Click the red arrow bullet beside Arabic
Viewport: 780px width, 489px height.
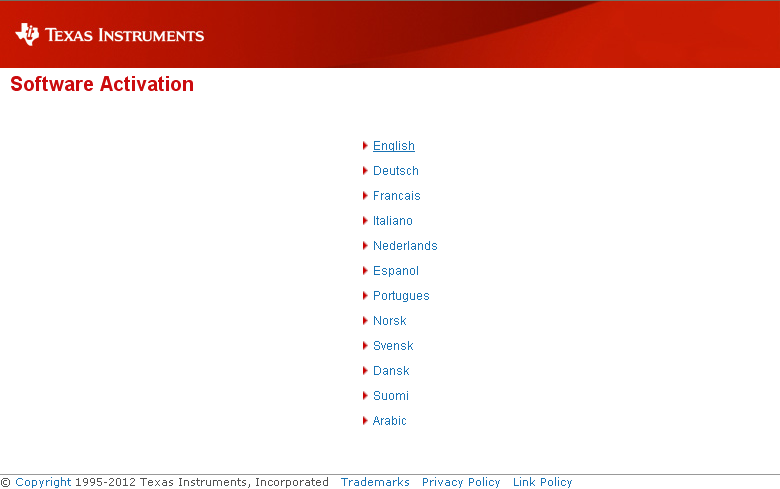pyautogui.click(x=365, y=421)
